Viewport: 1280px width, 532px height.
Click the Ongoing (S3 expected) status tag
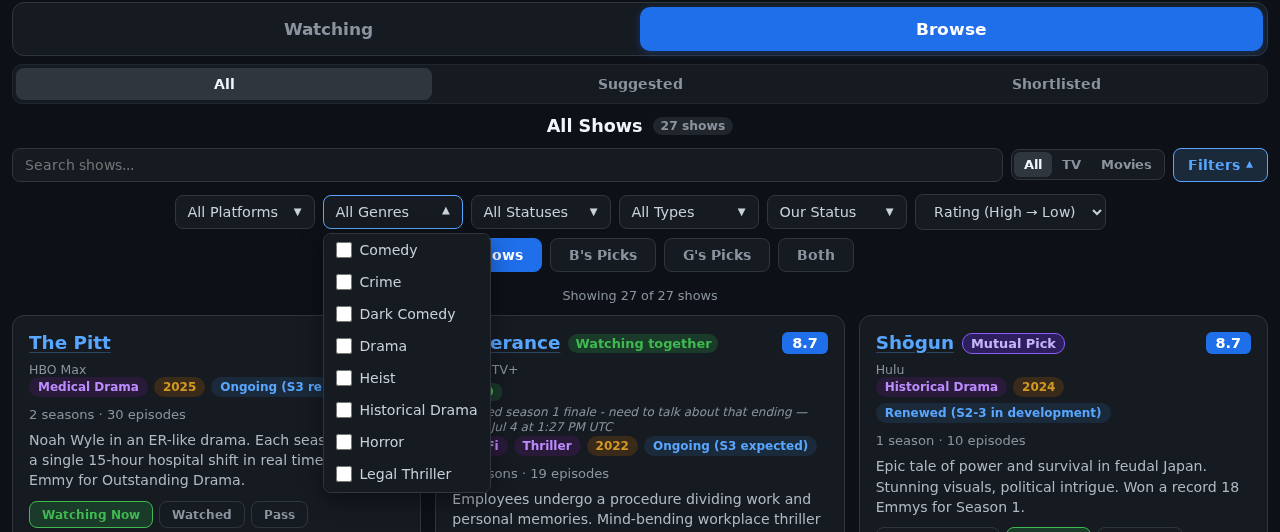[730, 446]
